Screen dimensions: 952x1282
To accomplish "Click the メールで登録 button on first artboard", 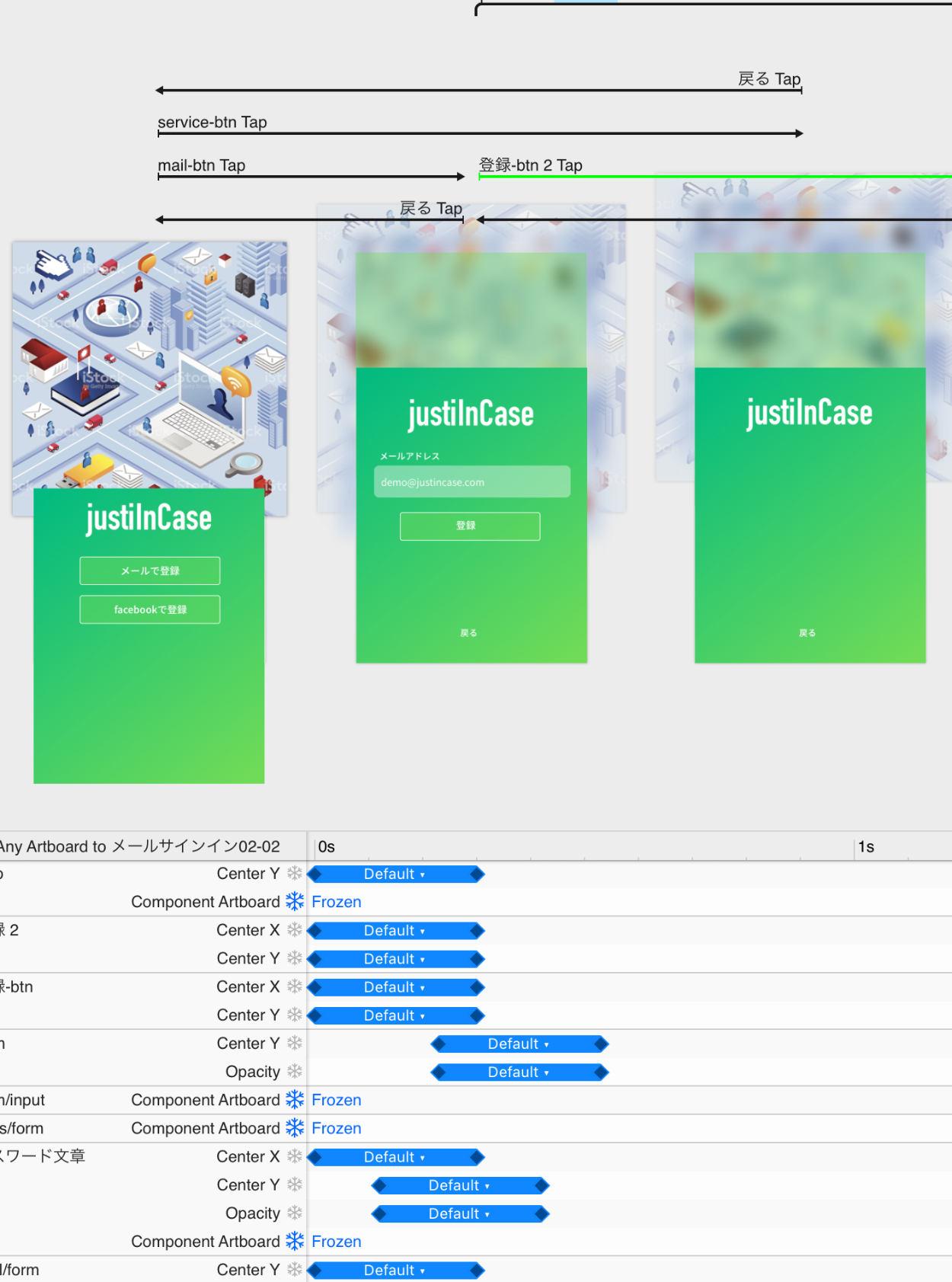I will (x=150, y=571).
